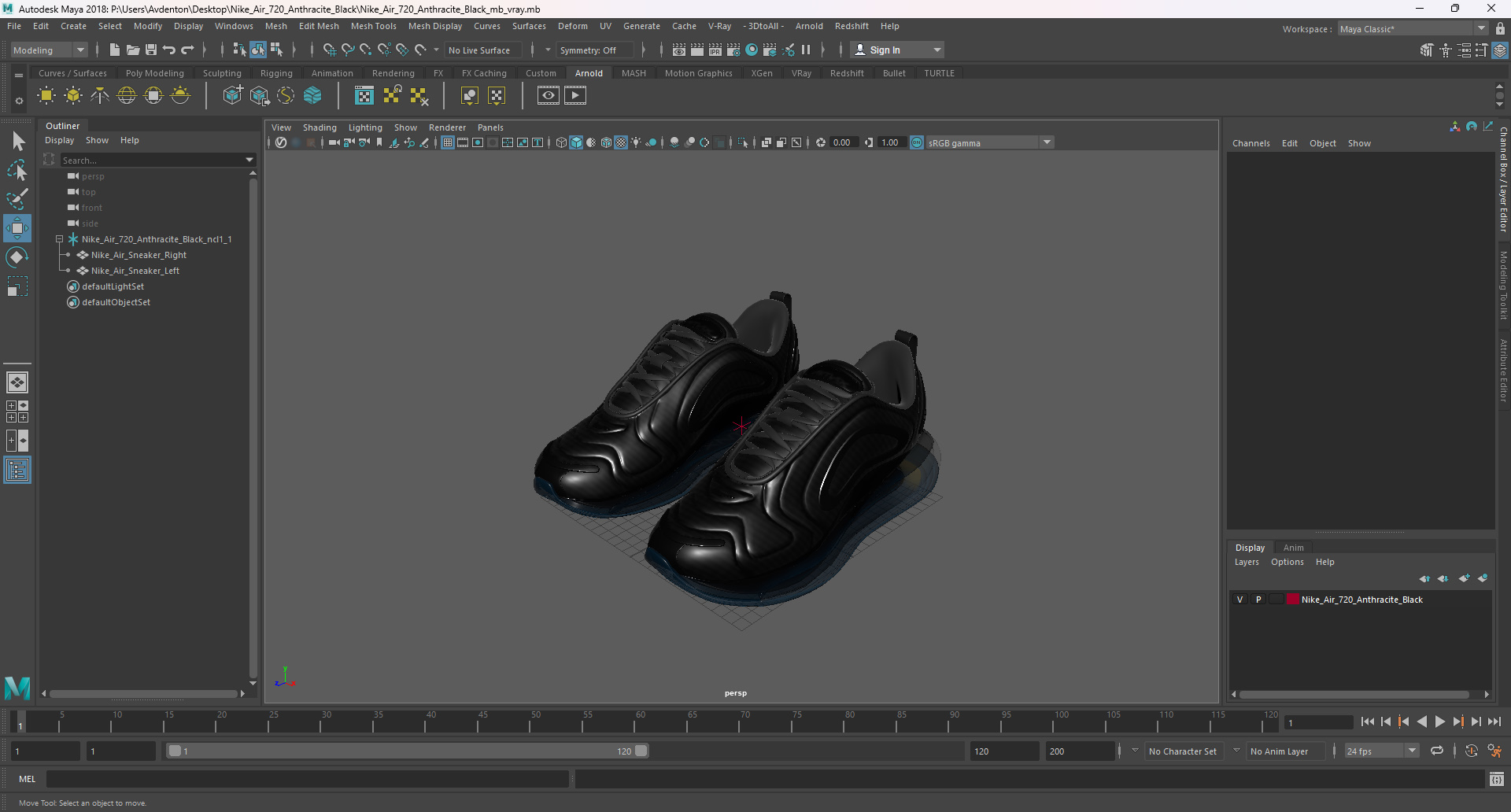The image size is (1511, 812).
Task: Go to start of playback range
Action: coord(1368,722)
